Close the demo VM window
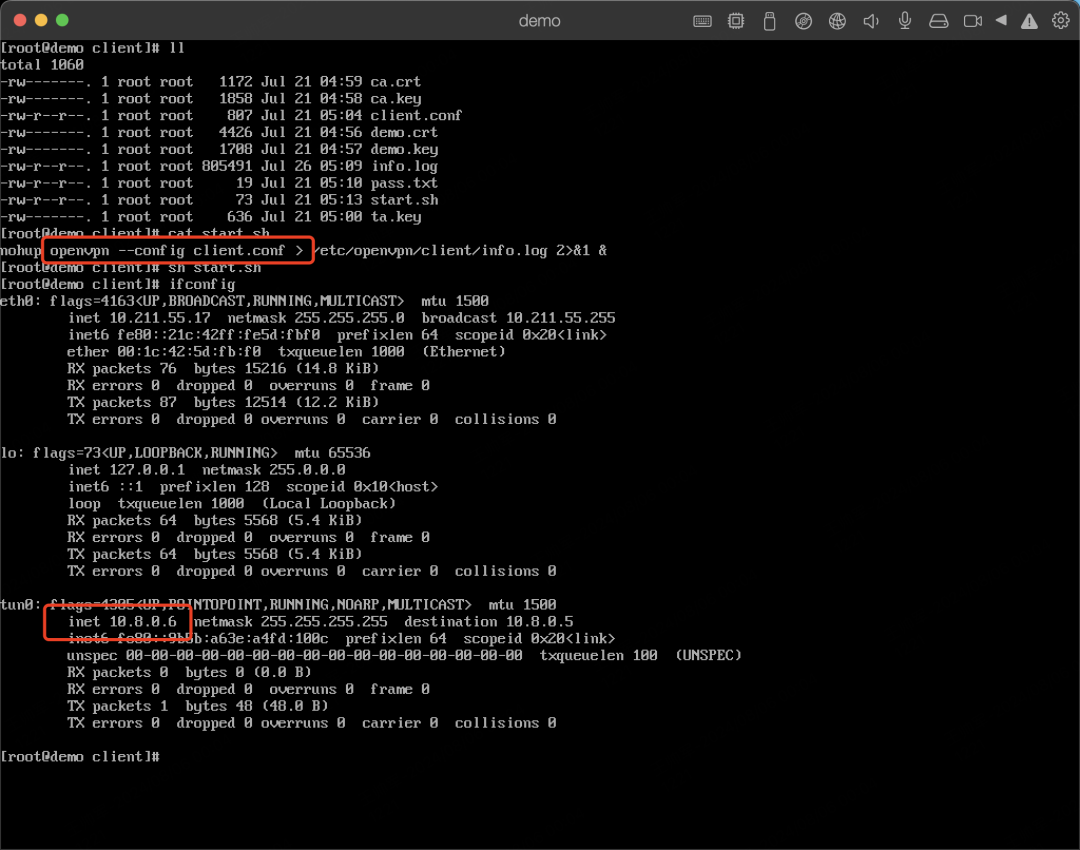The image size is (1080, 850). click(19, 20)
